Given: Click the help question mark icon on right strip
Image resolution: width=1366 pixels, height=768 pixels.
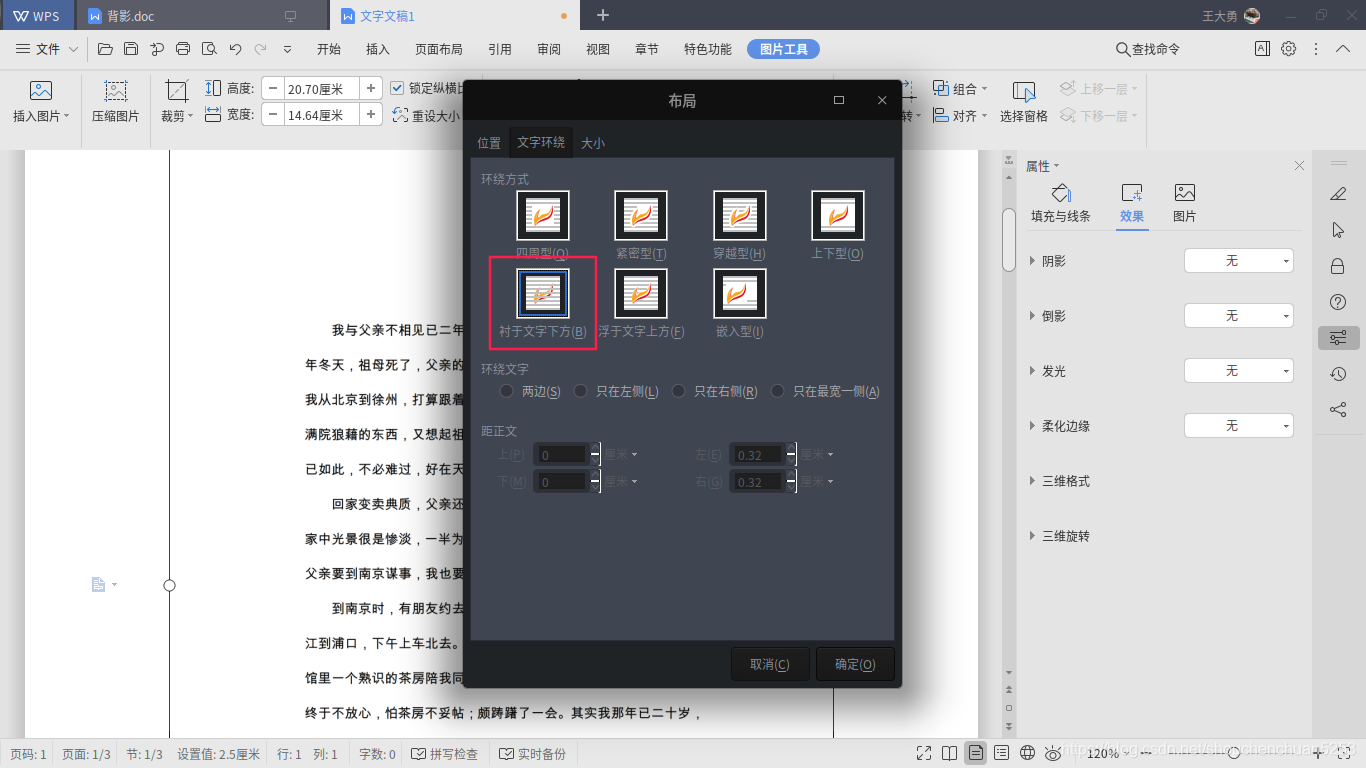Looking at the screenshot, I should (1338, 302).
